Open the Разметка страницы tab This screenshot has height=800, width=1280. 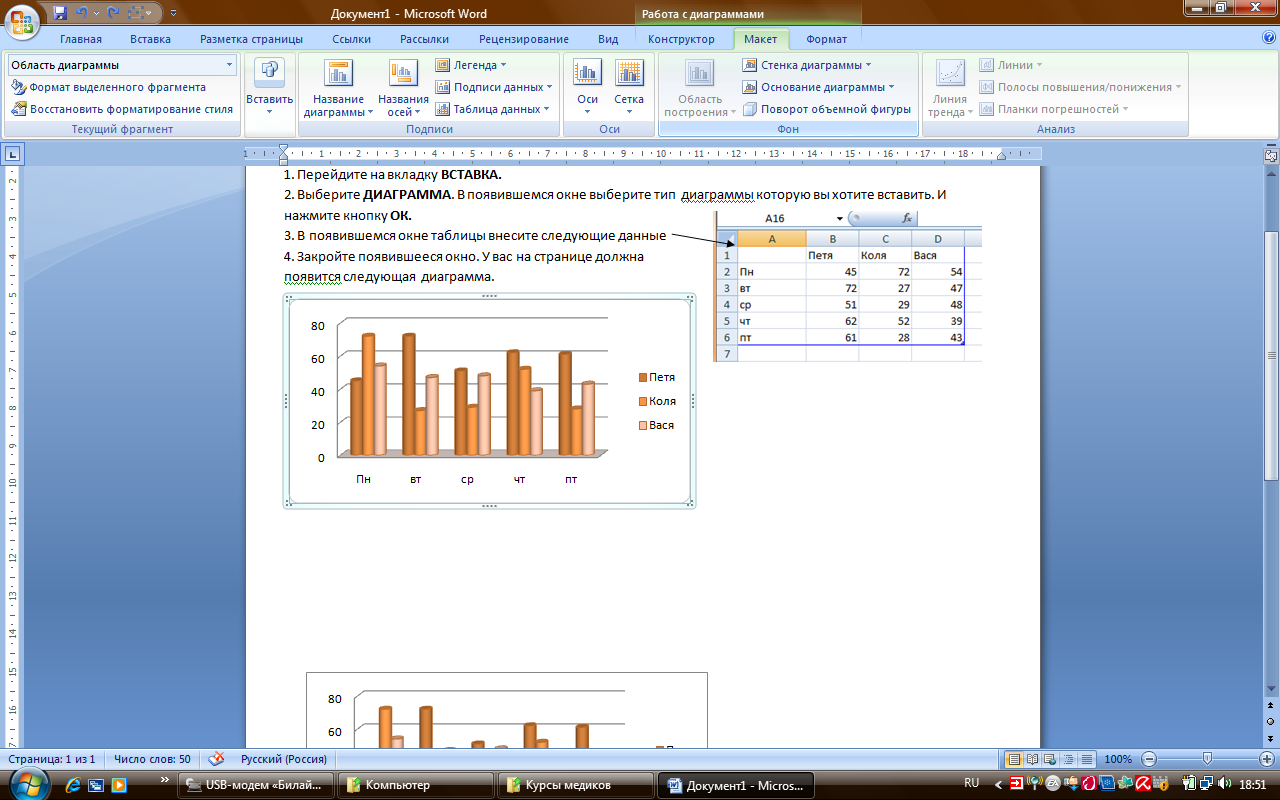point(251,40)
